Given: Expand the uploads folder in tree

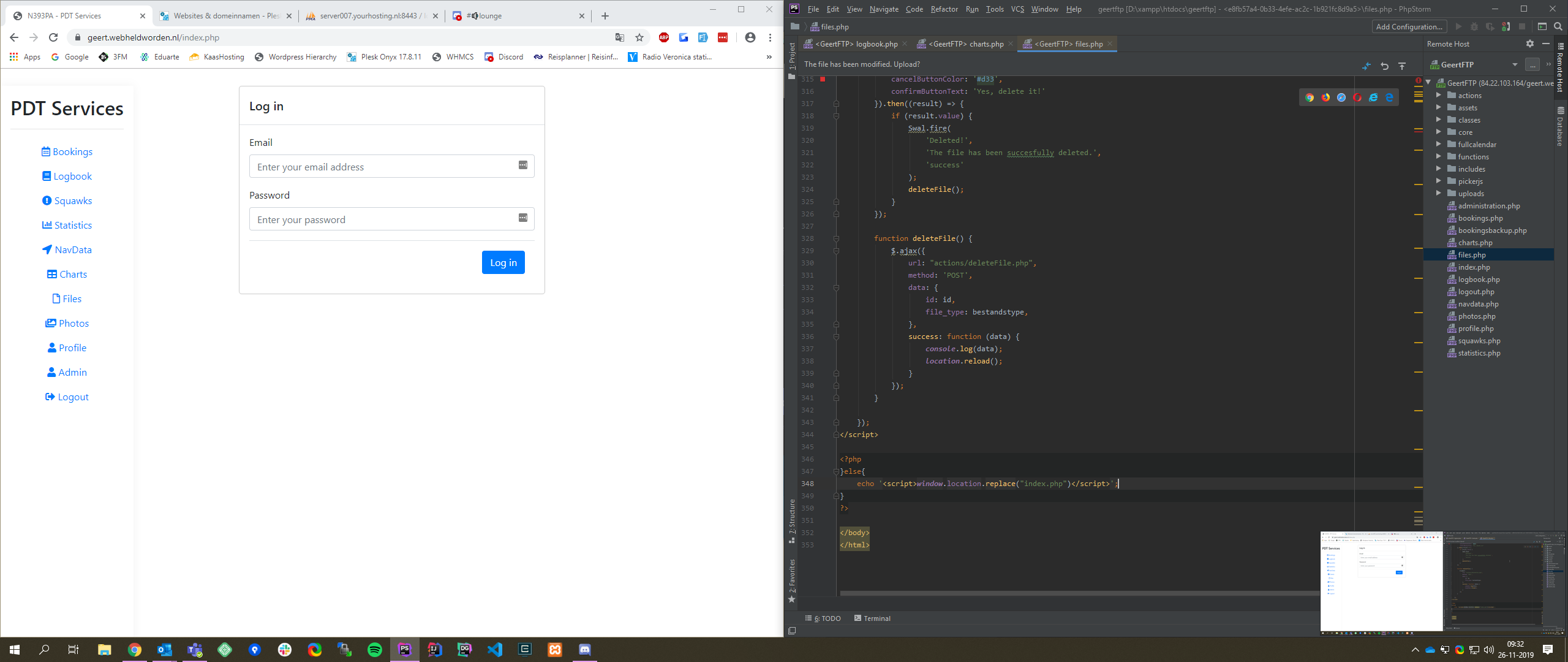Looking at the screenshot, I should (1439, 193).
